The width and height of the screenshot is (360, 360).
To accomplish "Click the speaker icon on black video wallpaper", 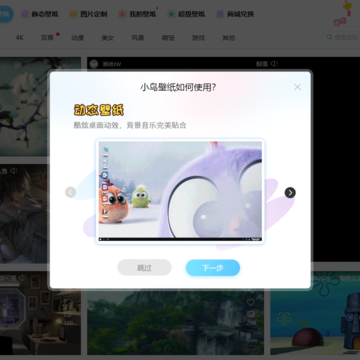I will pos(274,64).
